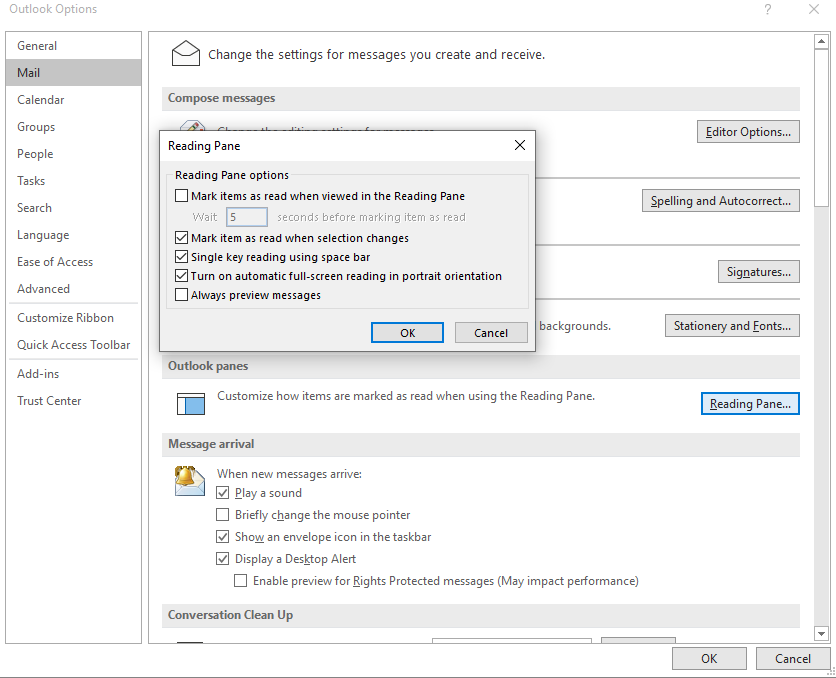The image size is (836, 678).
Task: Open Trust Center settings
Action: tap(74, 401)
